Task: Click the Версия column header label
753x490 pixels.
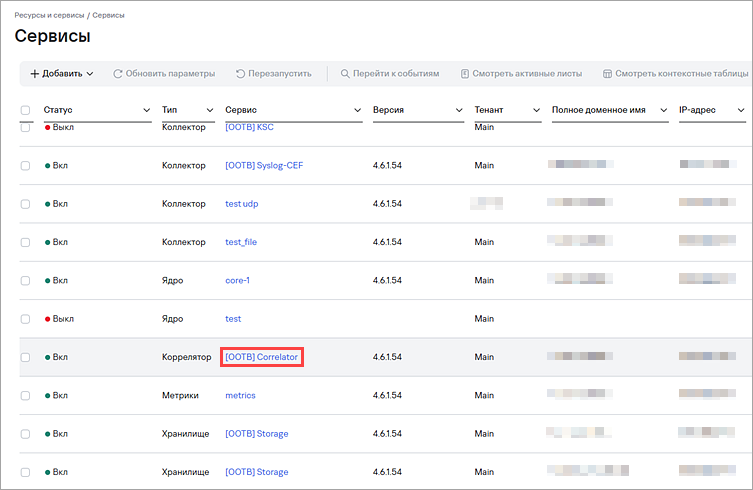Action: point(388,110)
